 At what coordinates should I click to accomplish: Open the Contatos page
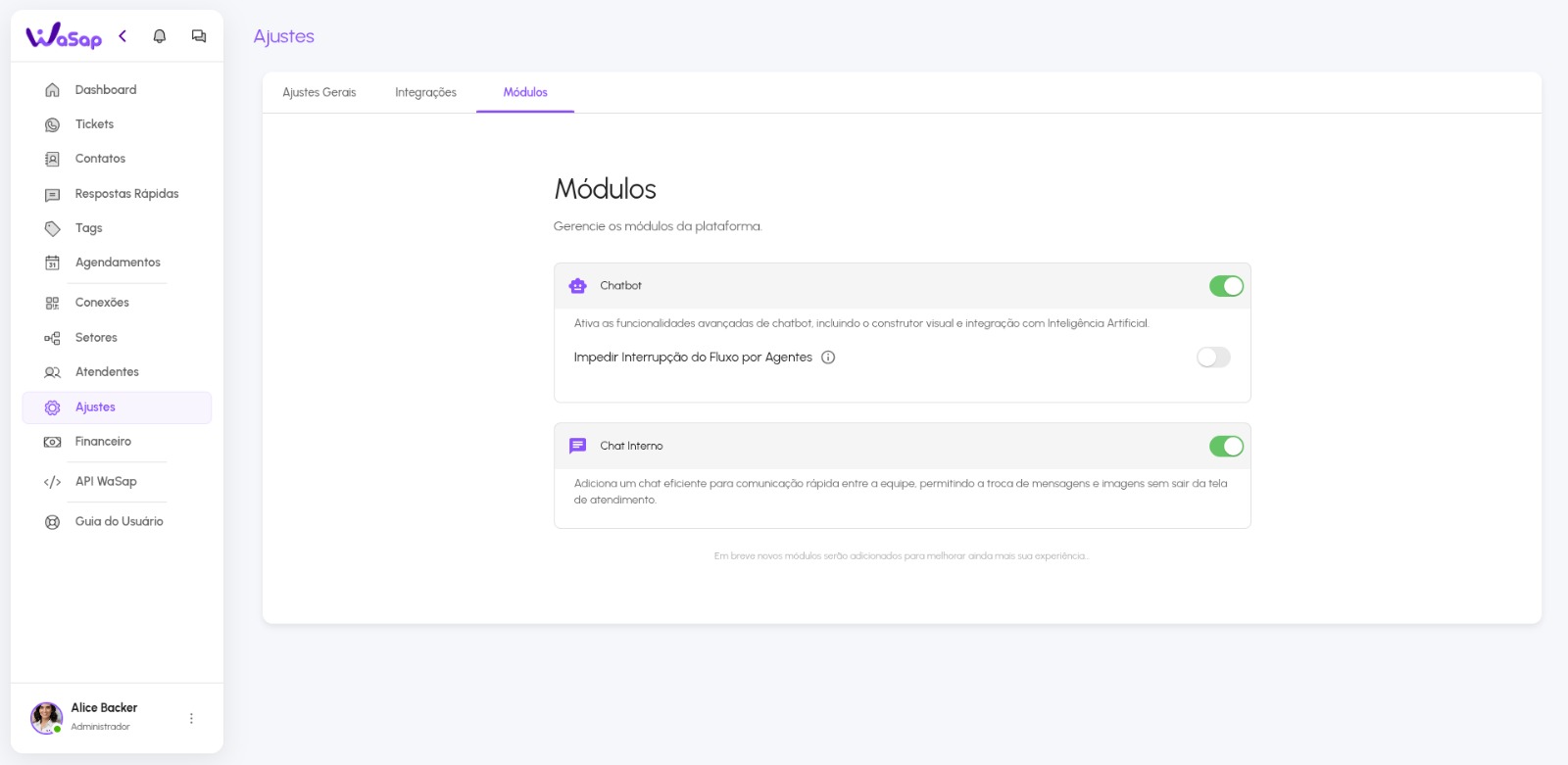click(x=100, y=159)
